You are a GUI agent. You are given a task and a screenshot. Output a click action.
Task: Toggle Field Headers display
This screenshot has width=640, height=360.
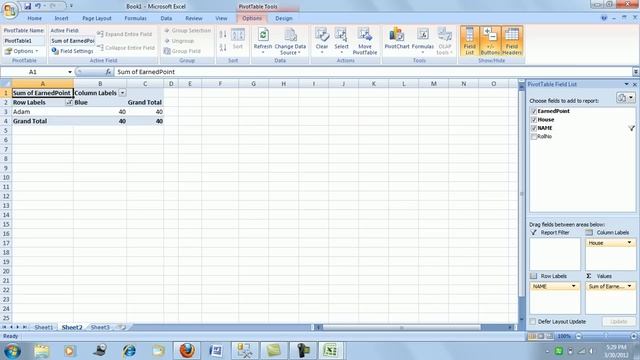tap(512, 41)
